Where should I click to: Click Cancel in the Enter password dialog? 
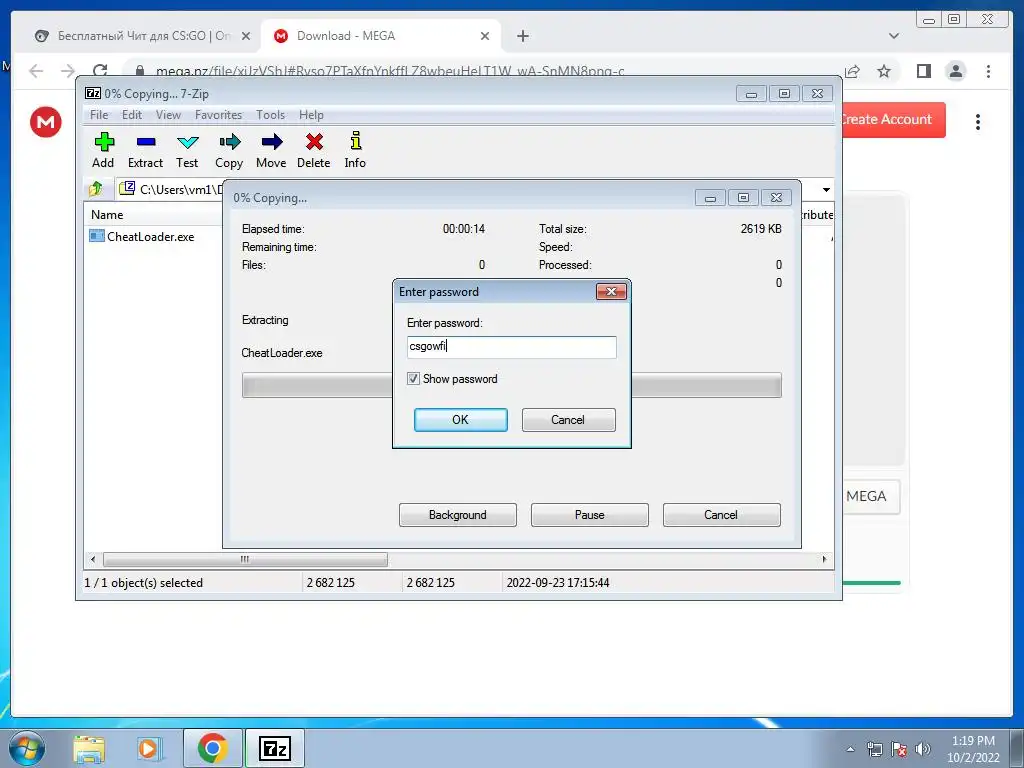(x=568, y=420)
